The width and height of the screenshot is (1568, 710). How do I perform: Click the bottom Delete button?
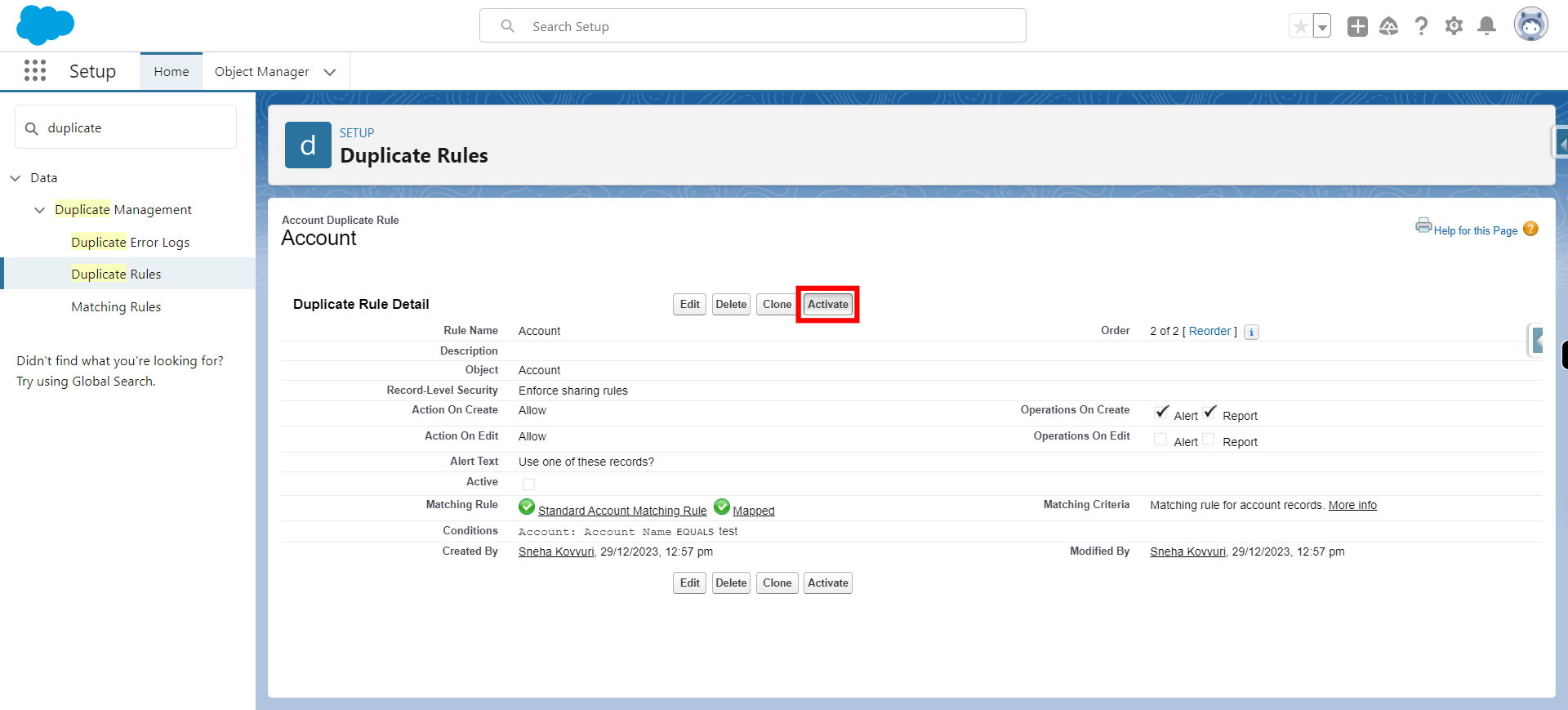[x=731, y=583]
